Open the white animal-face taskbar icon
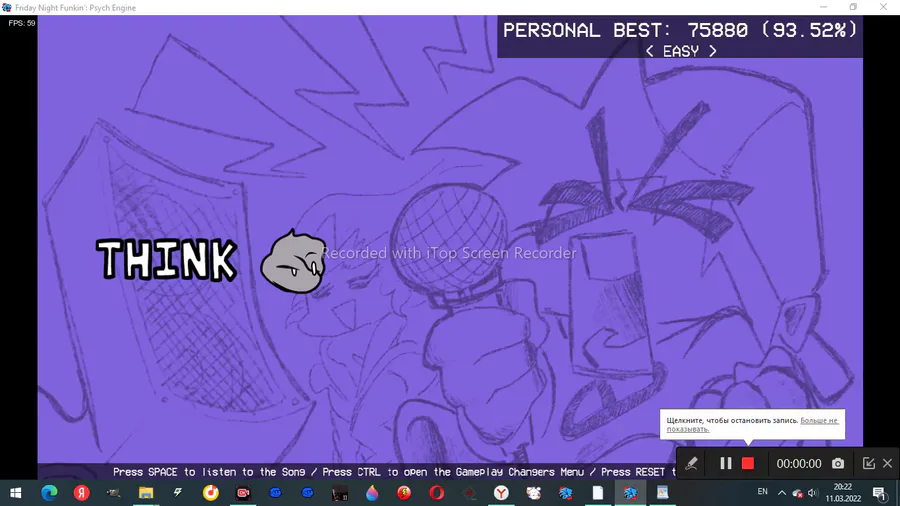900x506 pixels. [533, 493]
